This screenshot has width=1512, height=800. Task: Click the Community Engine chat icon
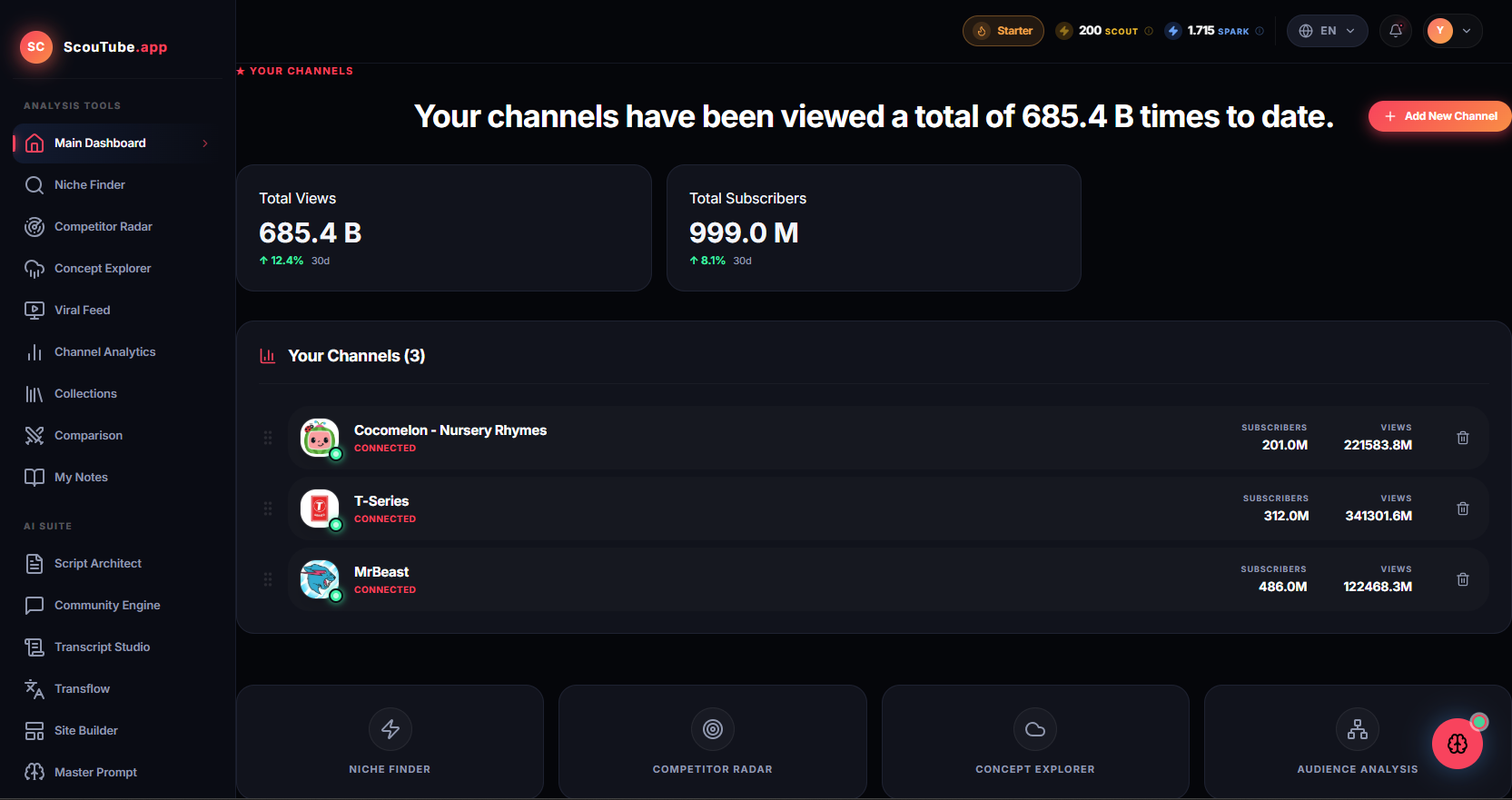(x=35, y=606)
